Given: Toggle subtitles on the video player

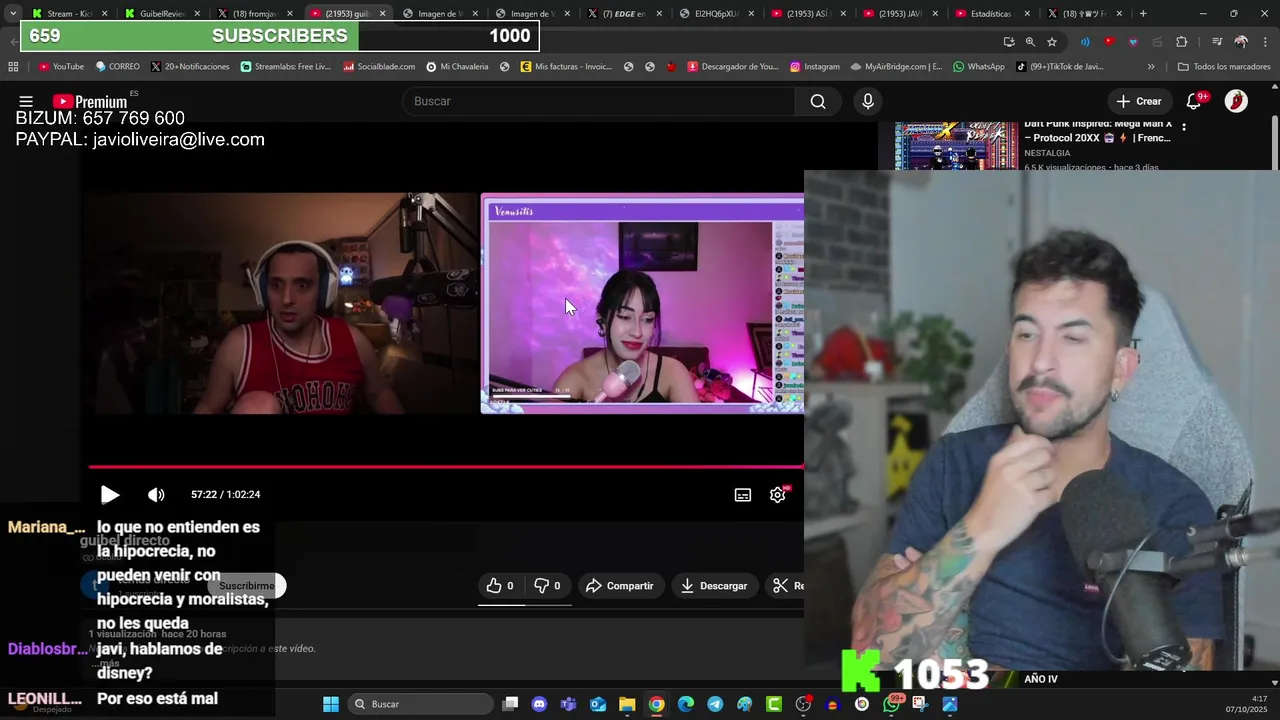Looking at the screenshot, I should pos(743,495).
